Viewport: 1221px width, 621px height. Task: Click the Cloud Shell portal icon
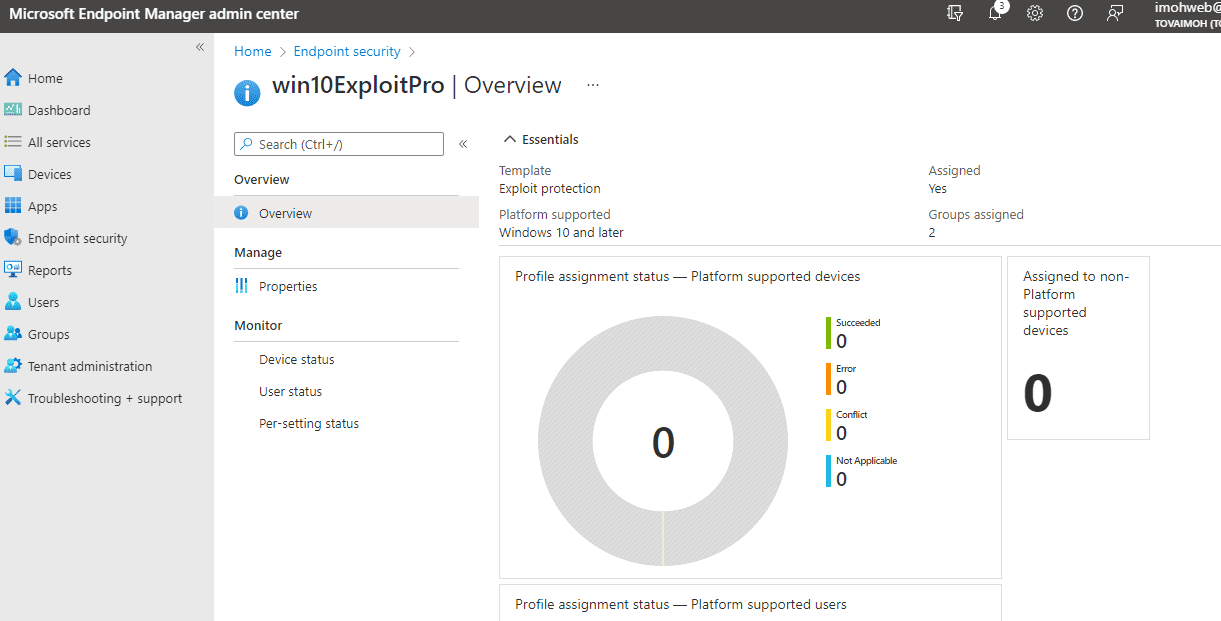[x=955, y=13]
